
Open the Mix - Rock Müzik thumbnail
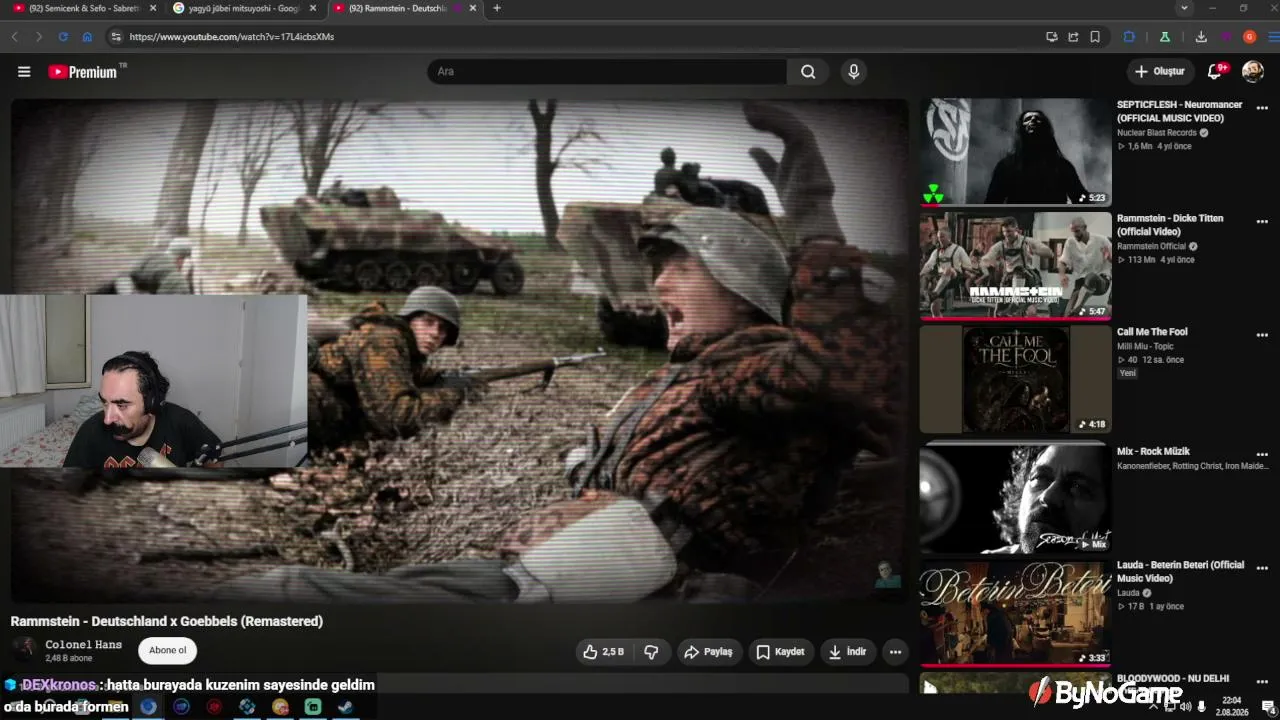pos(1015,498)
